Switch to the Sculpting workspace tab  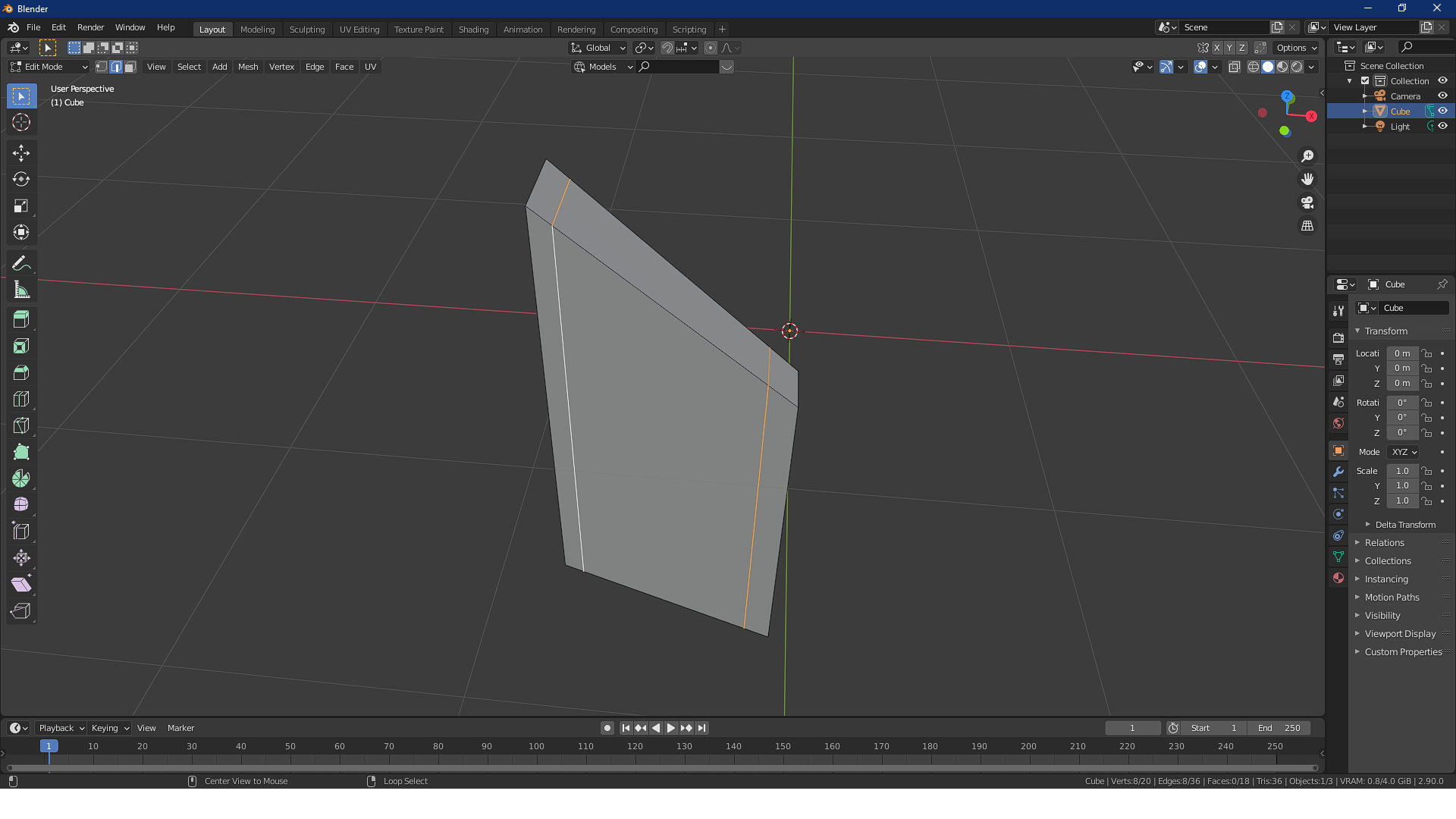point(307,30)
